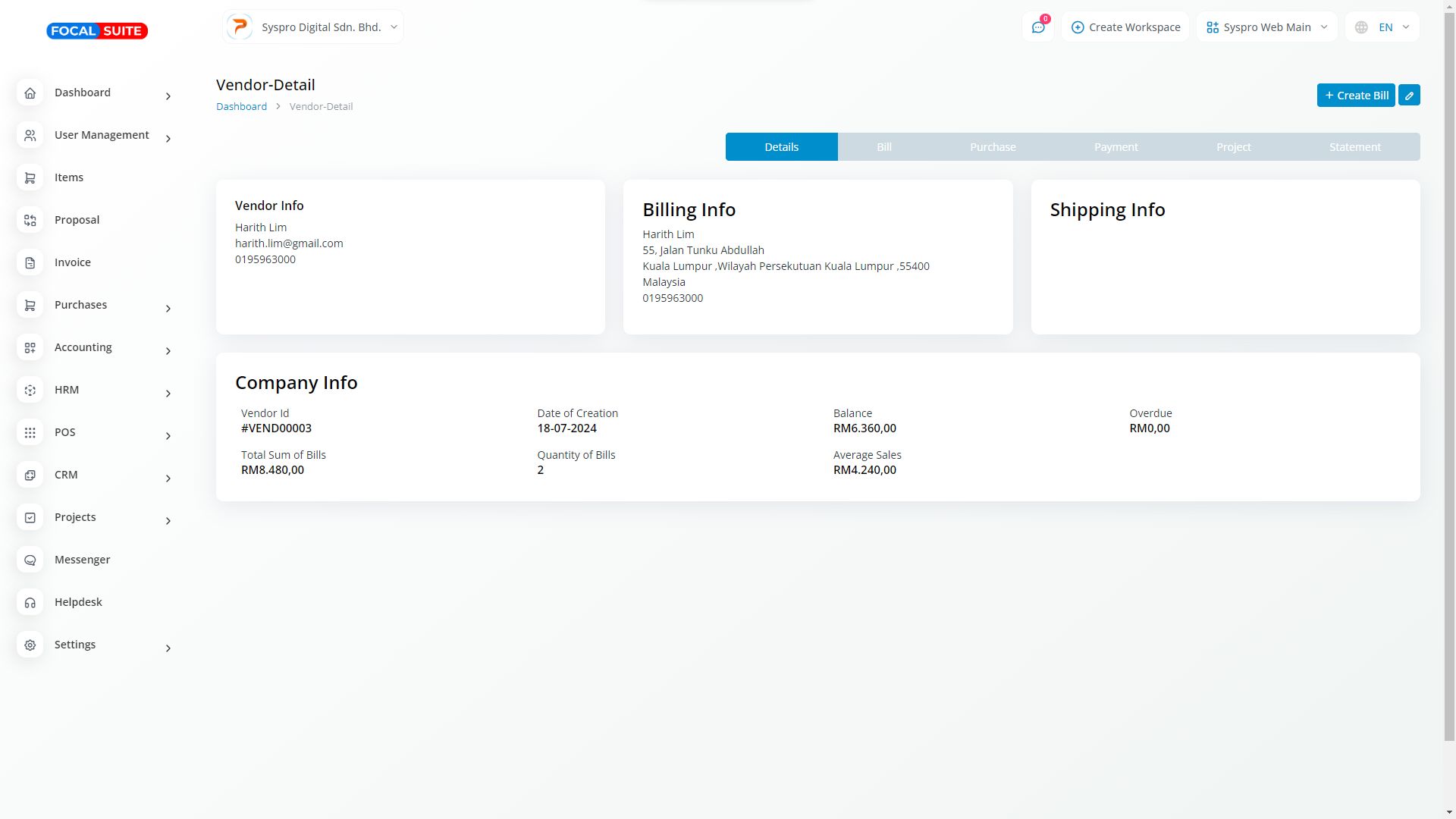The image size is (1456, 819).
Task: Click the Settings gear icon in sidebar
Action: pos(30,645)
